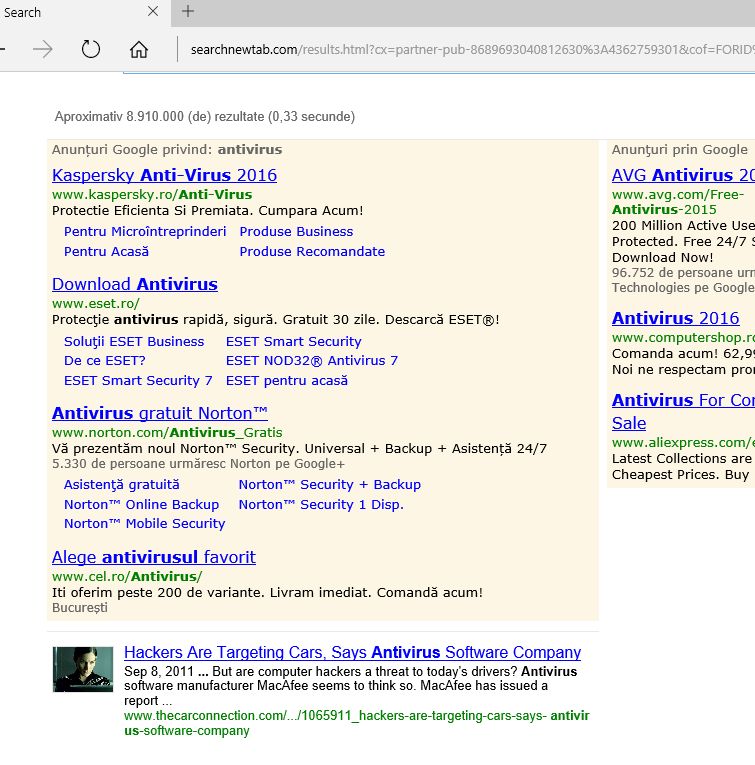Visit www.cel.ro/Antivirus/ URL
The height and width of the screenshot is (765, 755).
[127, 576]
